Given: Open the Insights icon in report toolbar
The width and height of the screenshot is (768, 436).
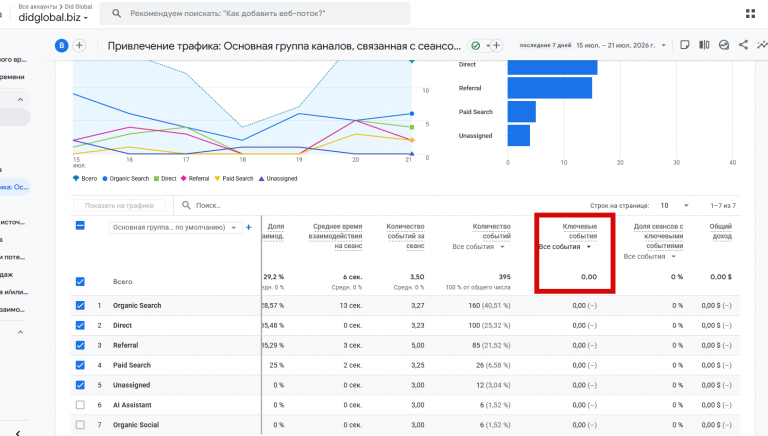Looking at the screenshot, I should click(x=723, y=45).
